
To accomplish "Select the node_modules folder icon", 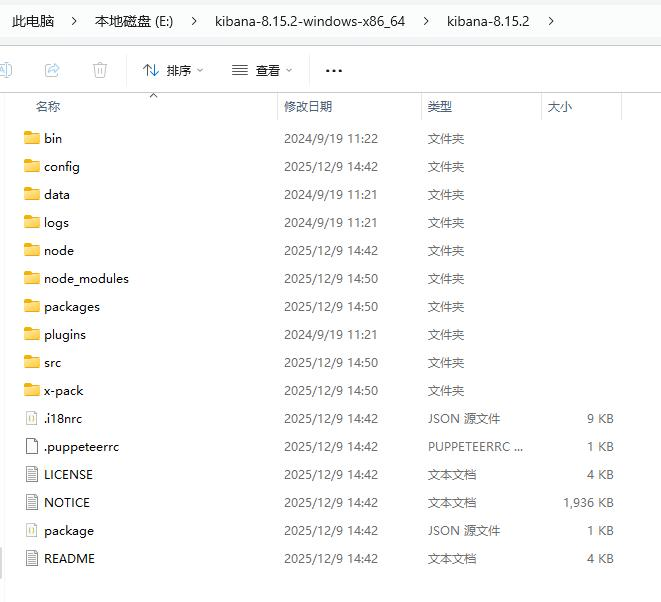I will coord(32,278).
